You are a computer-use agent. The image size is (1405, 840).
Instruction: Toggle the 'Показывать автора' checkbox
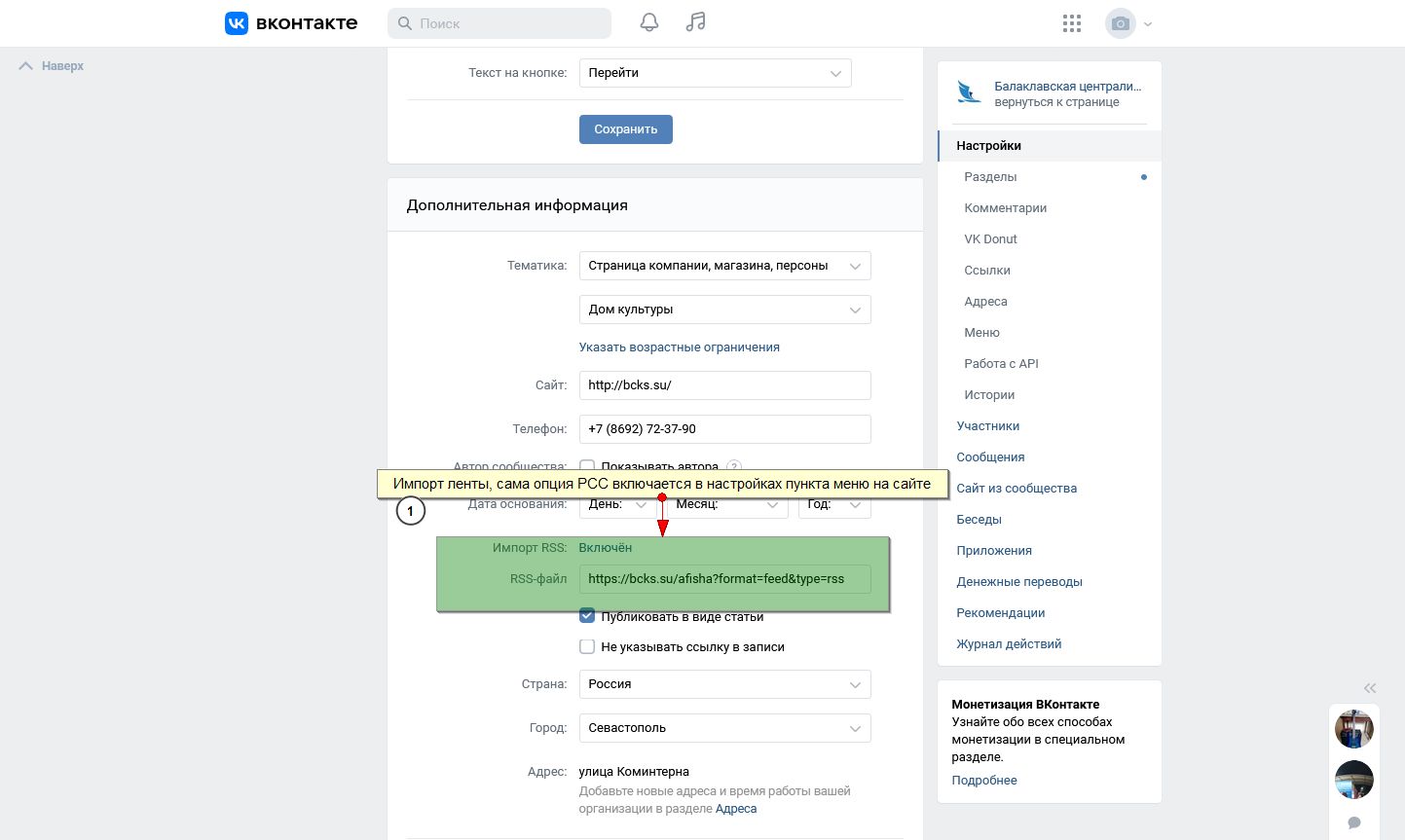(587, 467)
